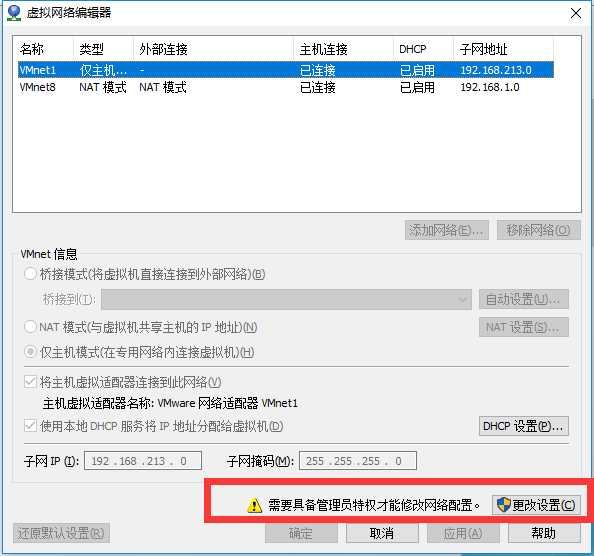Click the adapter name text VMware 网络适配器 VMnet1
This screenshot has height=556, width=594.
pos(227,403)
